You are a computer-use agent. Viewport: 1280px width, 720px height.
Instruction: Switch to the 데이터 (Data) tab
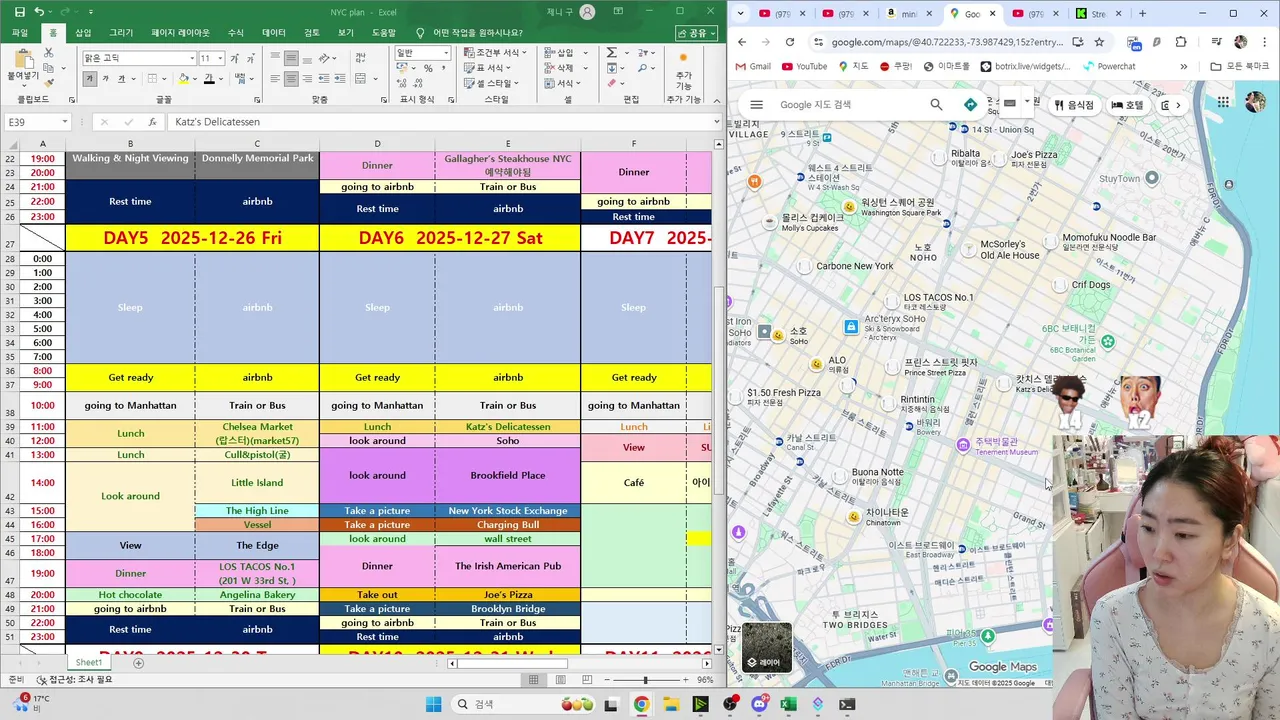[x=274, y=33]
